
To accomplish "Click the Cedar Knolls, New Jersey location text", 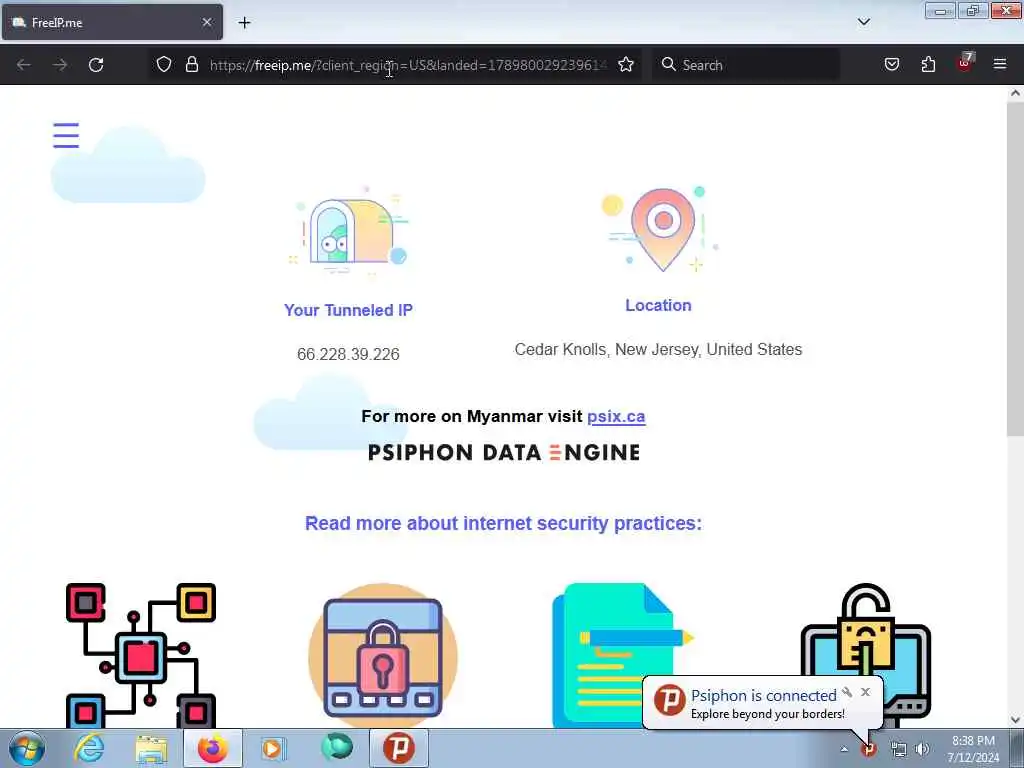I will pos(658,349).
